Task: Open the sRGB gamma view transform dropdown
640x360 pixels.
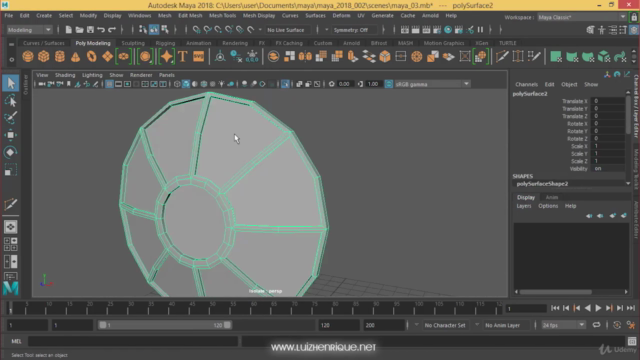Action: [x=432, y=84]
